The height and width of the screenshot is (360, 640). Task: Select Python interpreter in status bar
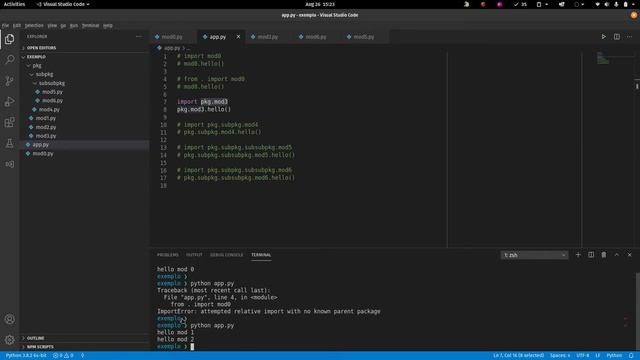point(26,356)
